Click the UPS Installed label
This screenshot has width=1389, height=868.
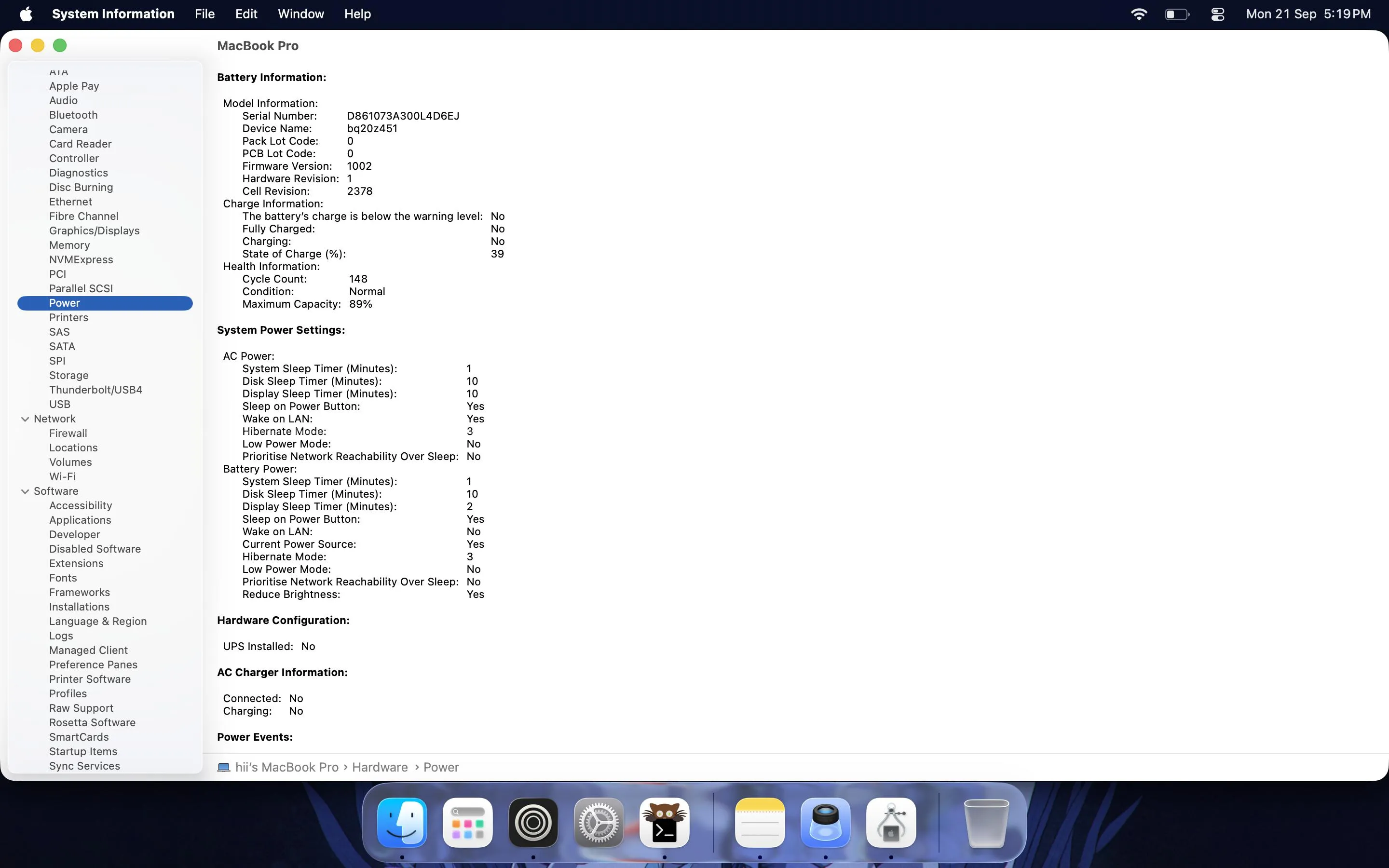[x=258, y=646]
